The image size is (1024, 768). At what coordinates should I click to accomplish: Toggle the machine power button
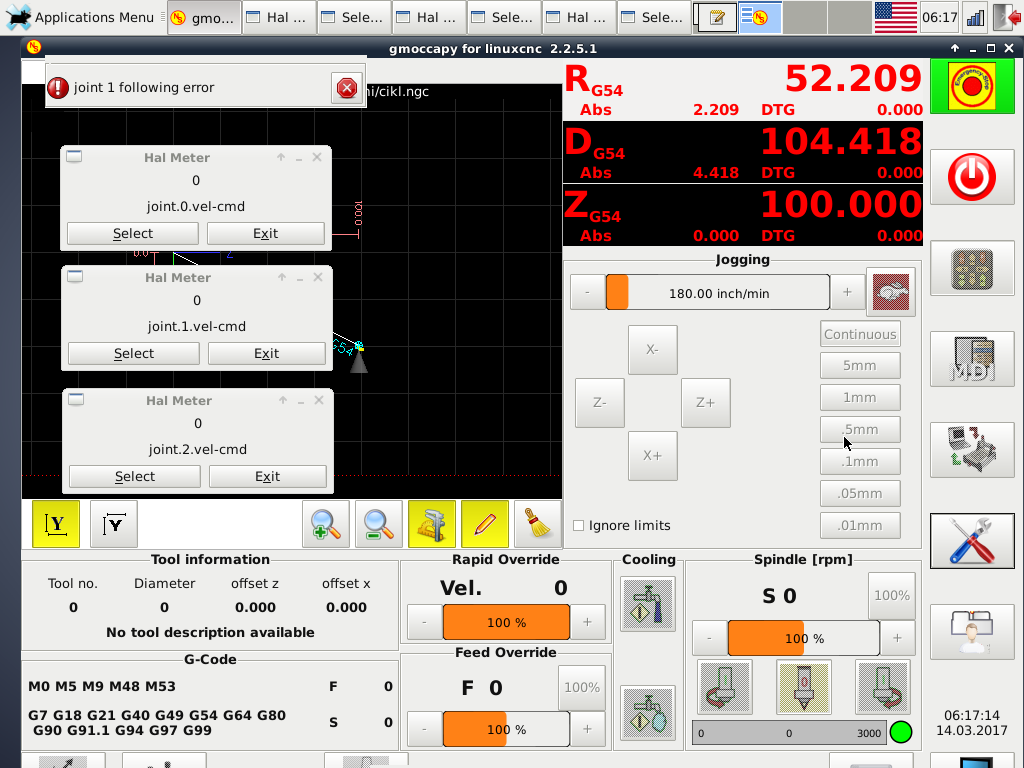[972, 177]
